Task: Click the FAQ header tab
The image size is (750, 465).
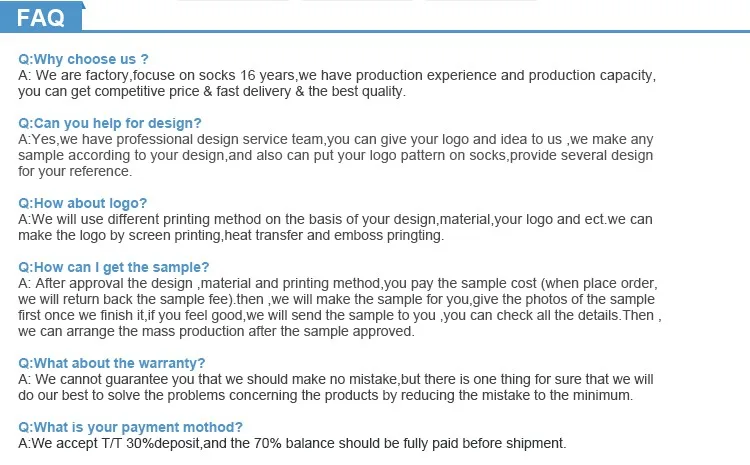Action: pos(40,17)
